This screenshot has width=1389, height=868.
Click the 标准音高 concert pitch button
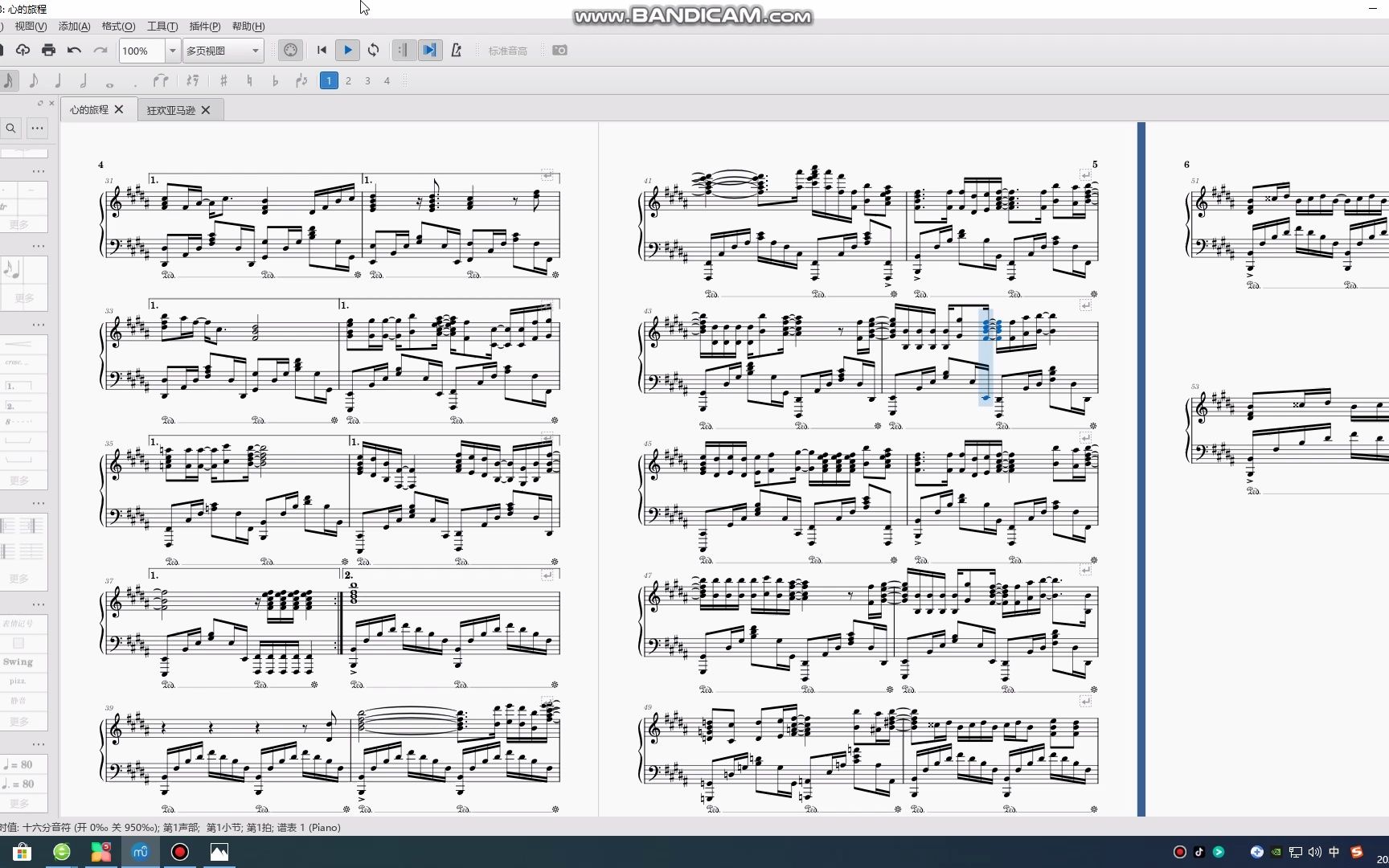click(508, 51)
